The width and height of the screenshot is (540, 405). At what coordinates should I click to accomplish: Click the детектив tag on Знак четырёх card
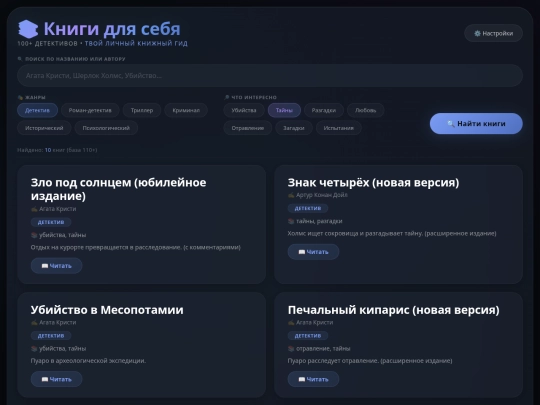point(308,208)
